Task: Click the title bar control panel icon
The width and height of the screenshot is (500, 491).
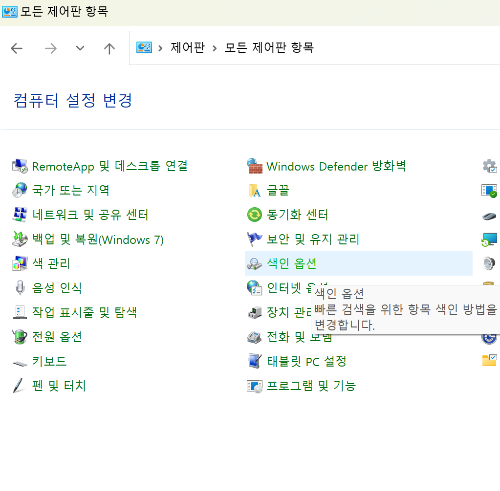Action: 9,12
